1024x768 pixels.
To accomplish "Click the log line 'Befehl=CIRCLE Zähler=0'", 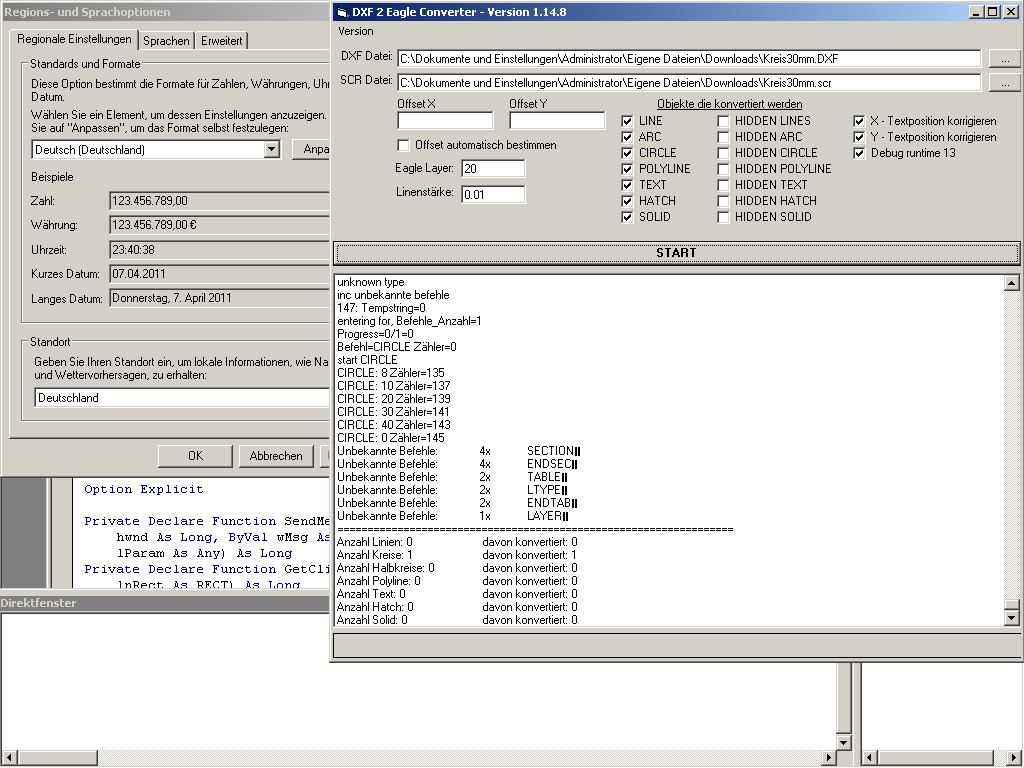I will coord(397,347).
